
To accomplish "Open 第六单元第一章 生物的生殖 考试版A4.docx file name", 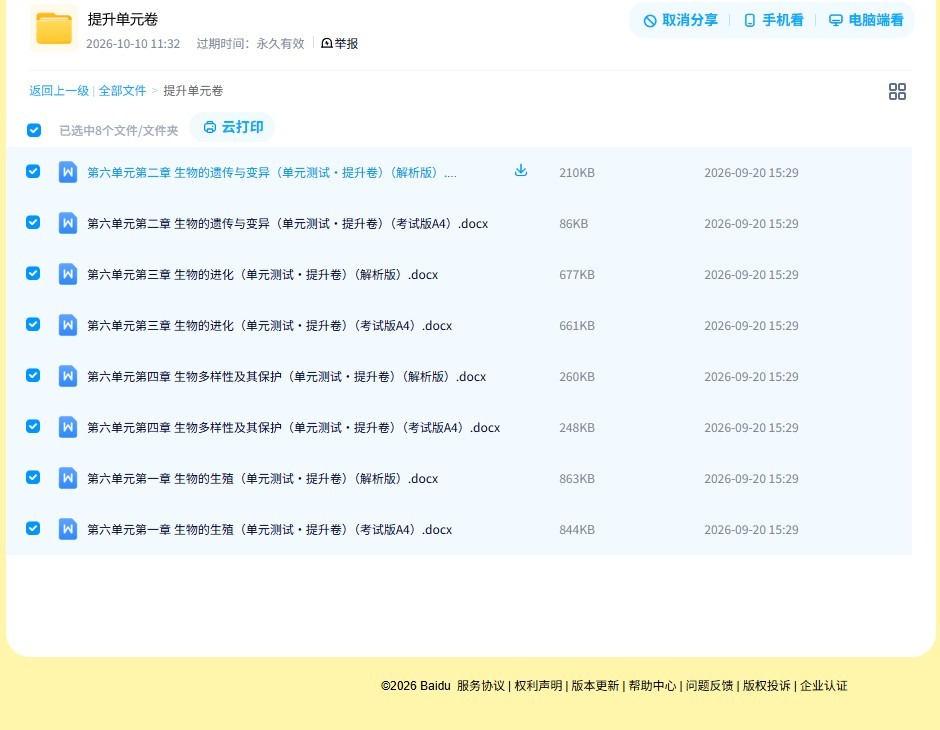I will click(x=269, y=529).
